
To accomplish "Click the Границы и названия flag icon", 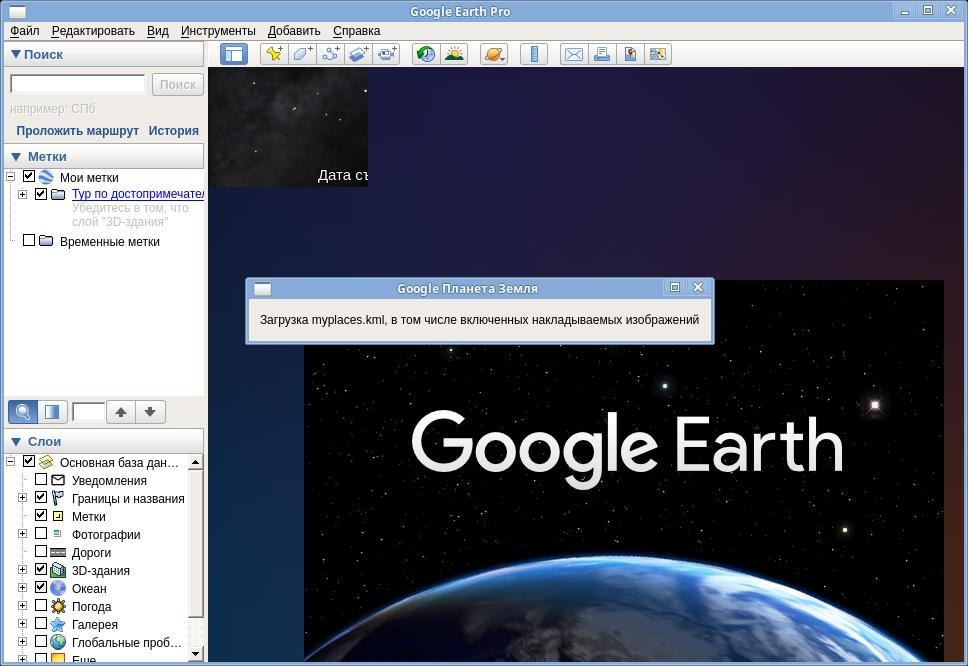I will (58, 497).
